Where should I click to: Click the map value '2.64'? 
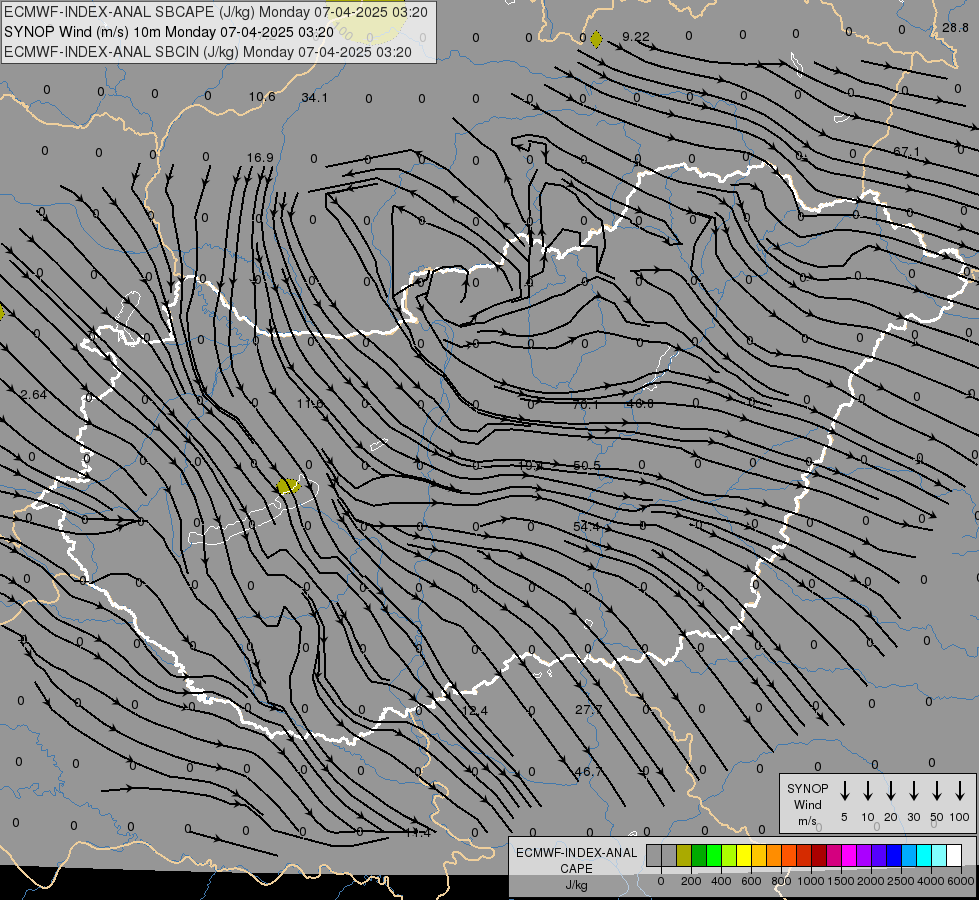pyautogui.click(x=33, y=395)
